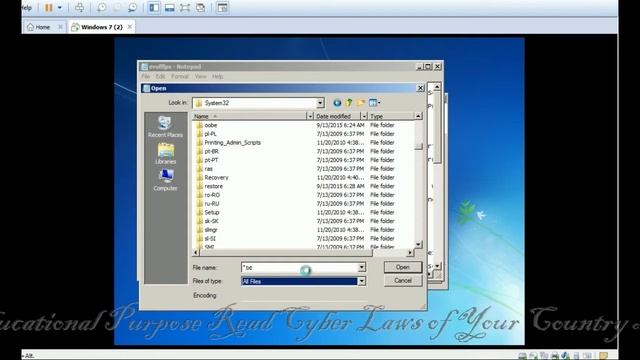Screen dimensions: 640x360
Task: Send Ctrl+Alt+Del to the guest
Action: coord(79,8)
